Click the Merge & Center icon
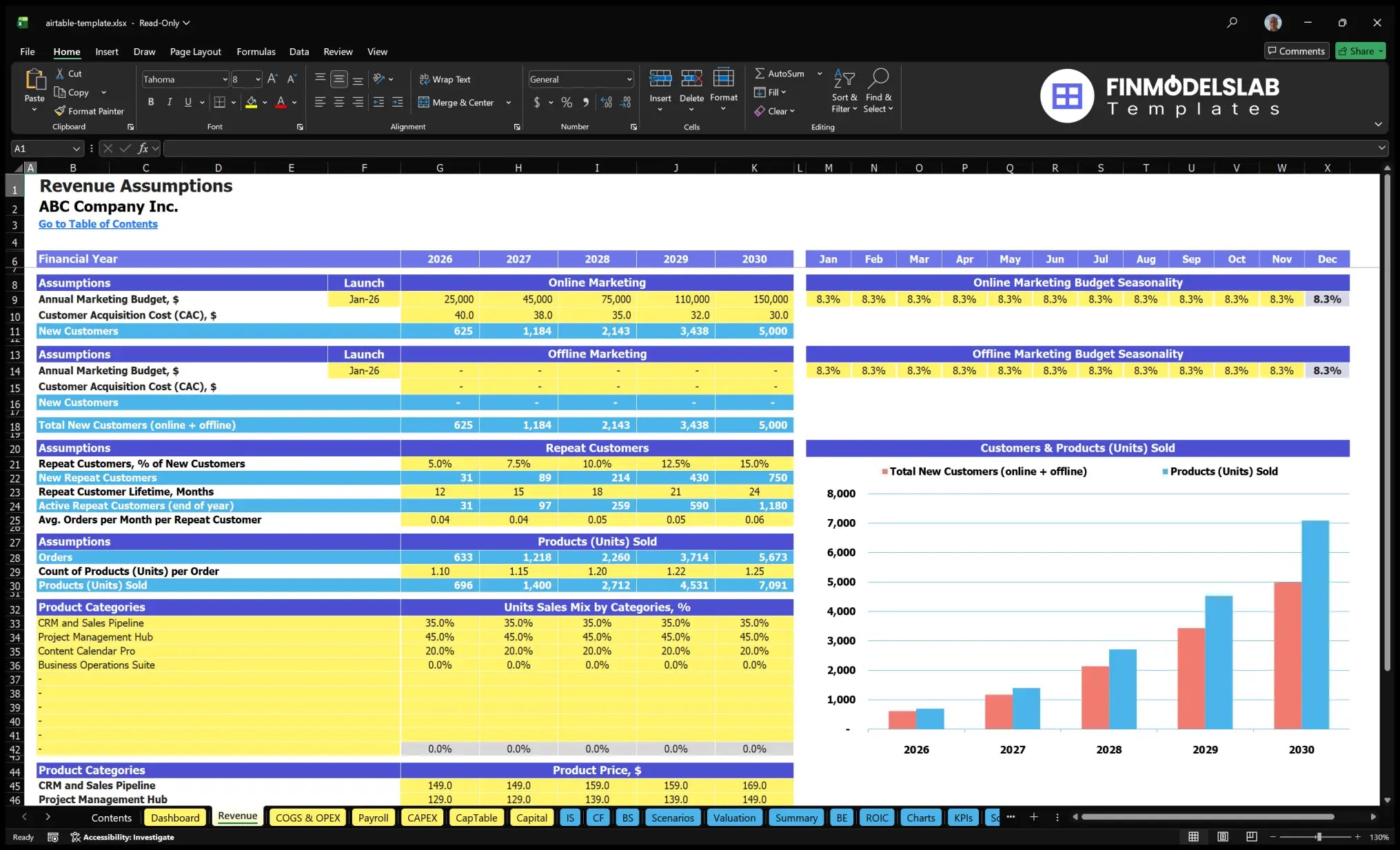 click(x=424, y=102)
